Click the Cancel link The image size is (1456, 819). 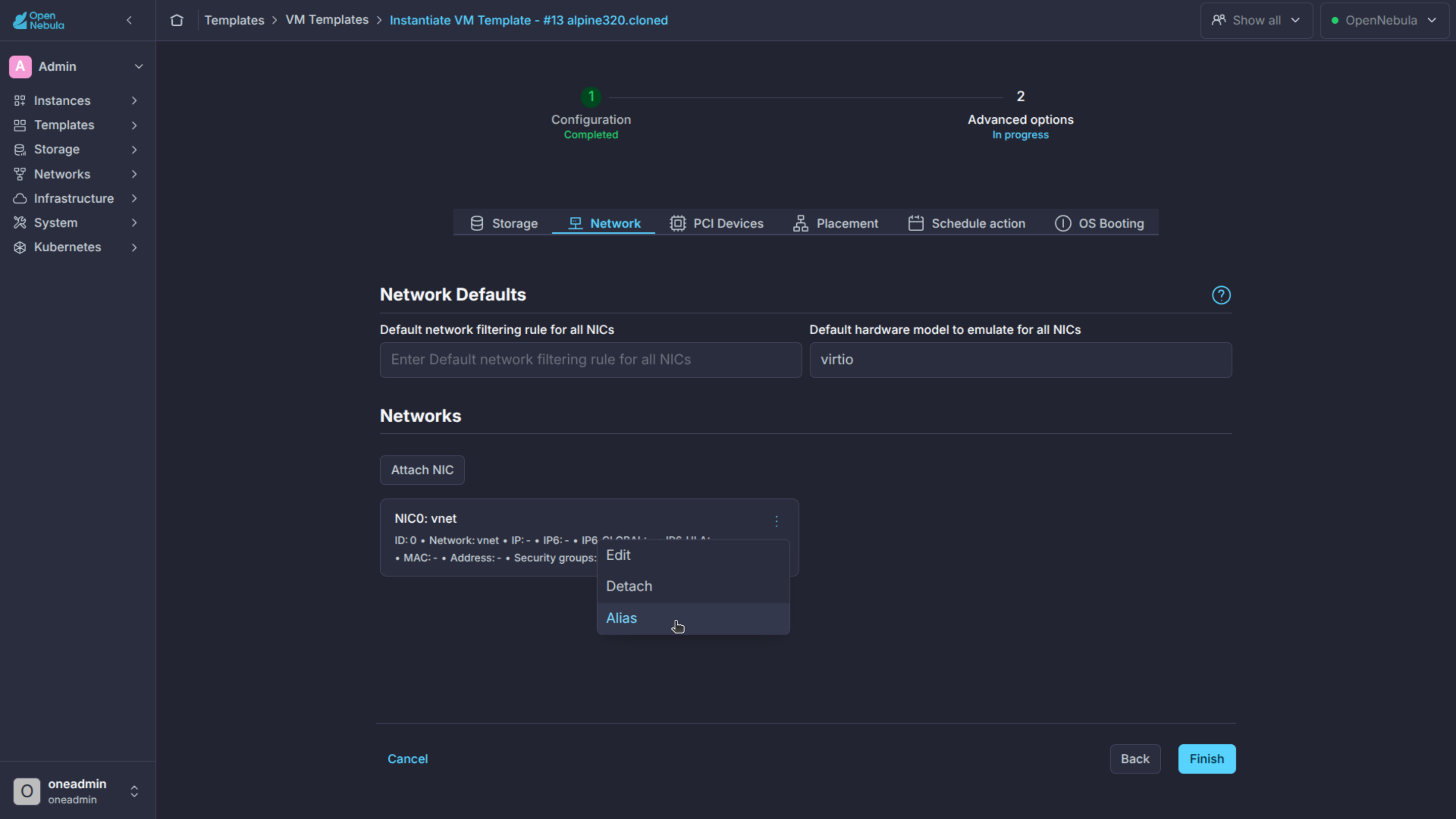(407, 759)
